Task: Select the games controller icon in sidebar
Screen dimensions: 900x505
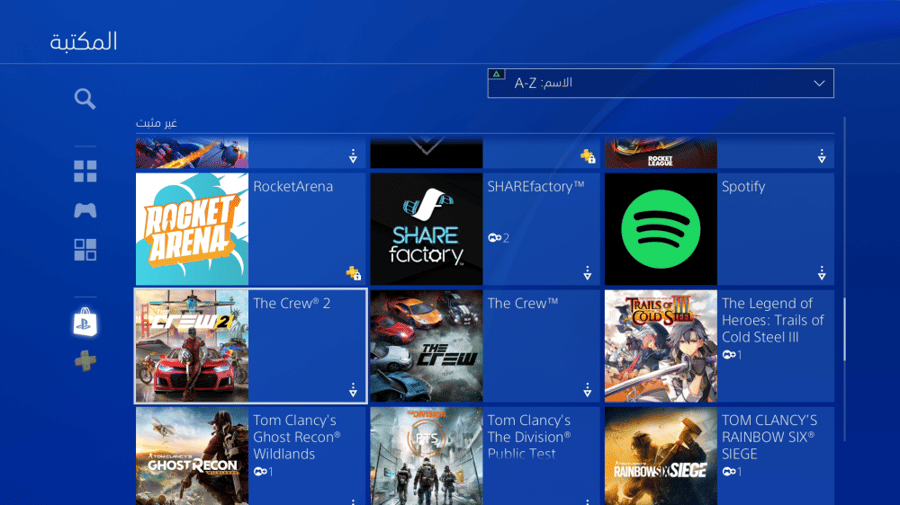Action: pyautogui.click(x=85, y=210)
